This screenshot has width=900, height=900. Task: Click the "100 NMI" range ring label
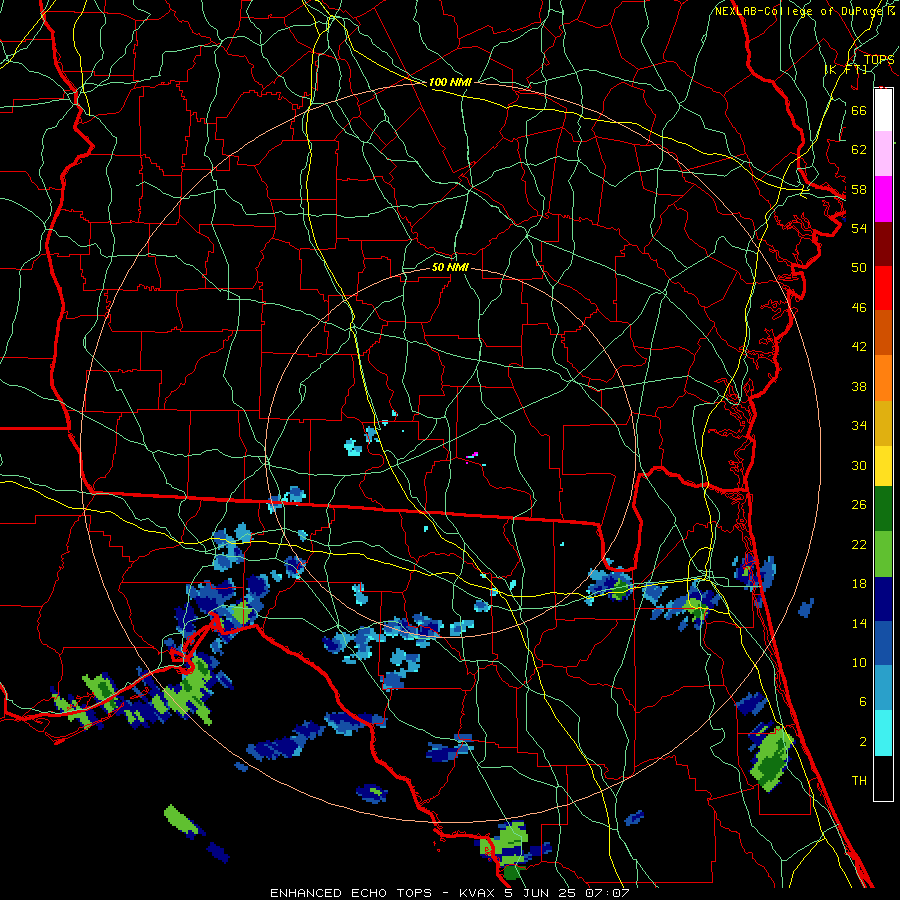pyautogui.click(x=450, y=83)
